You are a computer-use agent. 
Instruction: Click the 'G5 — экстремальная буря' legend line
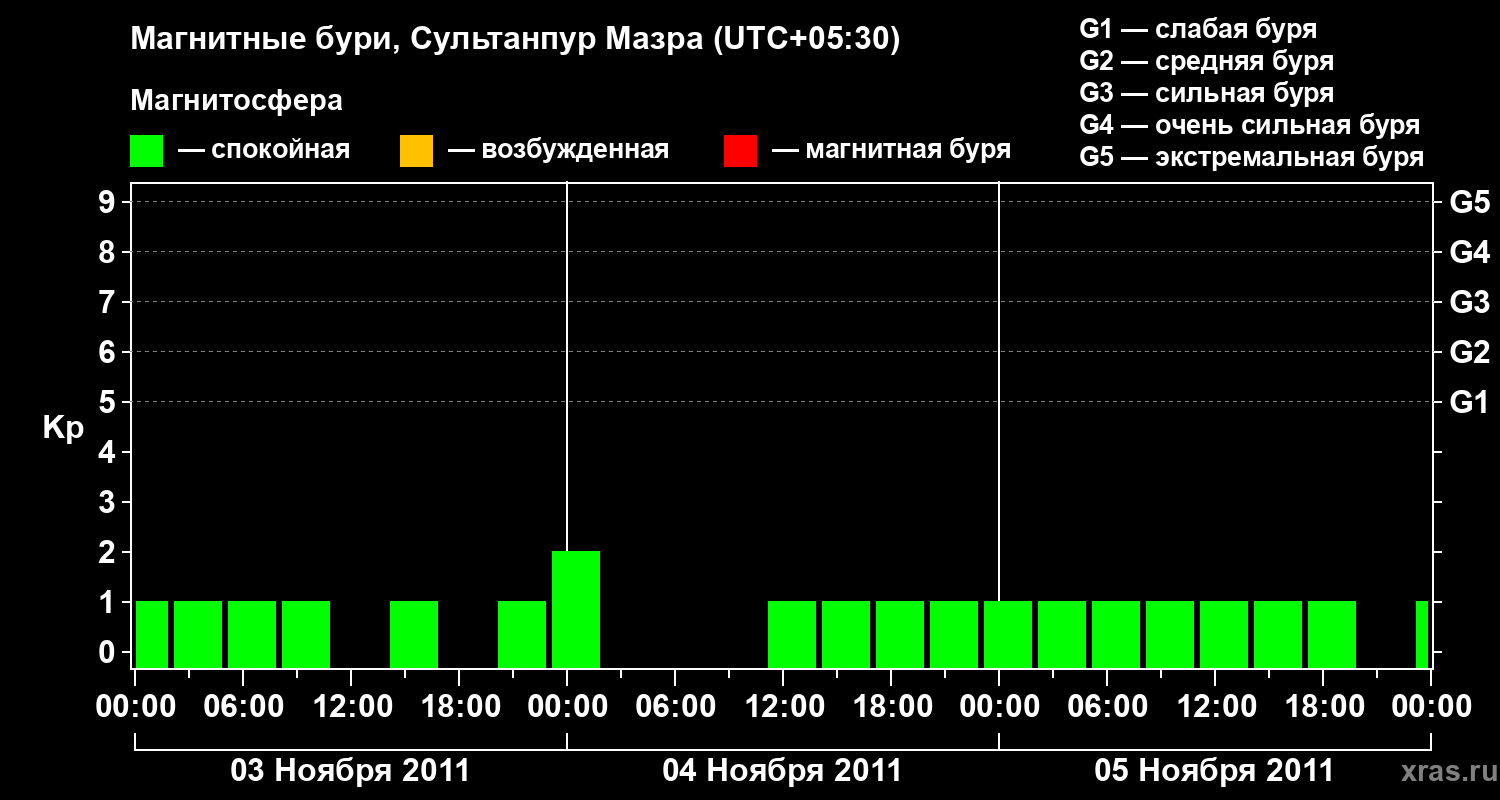tap(1252, 157)
